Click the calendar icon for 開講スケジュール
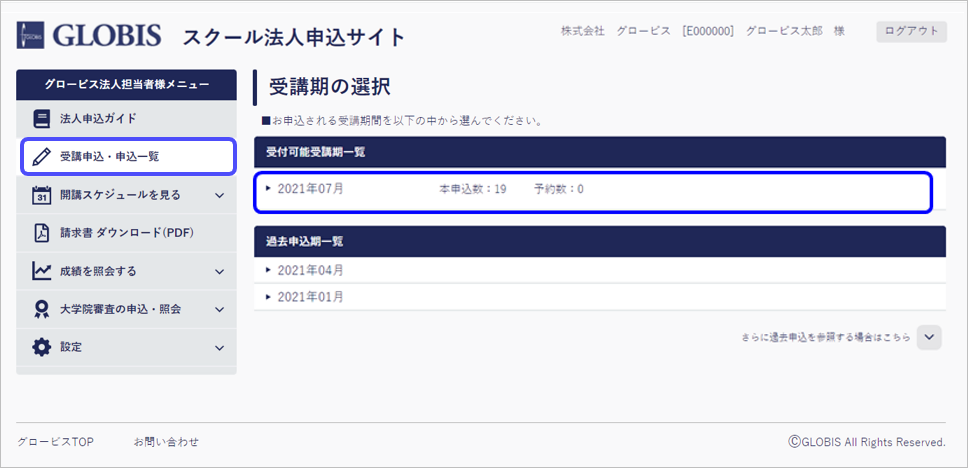968x468 pixels. point(41,195)
